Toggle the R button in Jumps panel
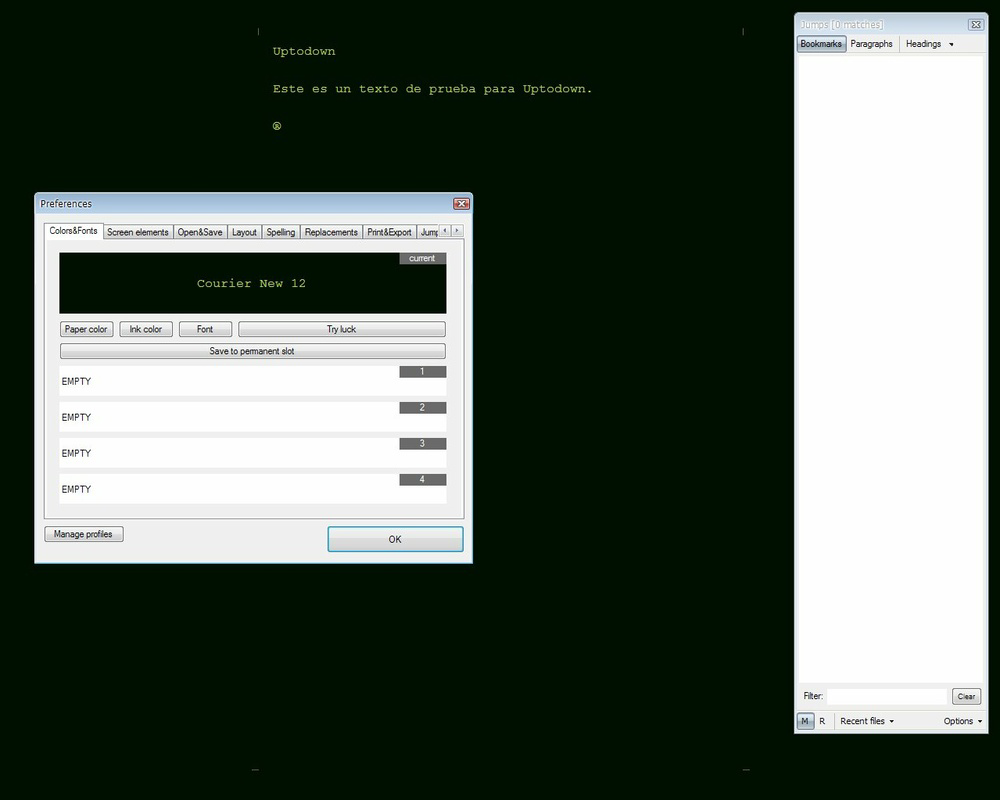This screenshot has height=800, width=1000. pos(822,721)
